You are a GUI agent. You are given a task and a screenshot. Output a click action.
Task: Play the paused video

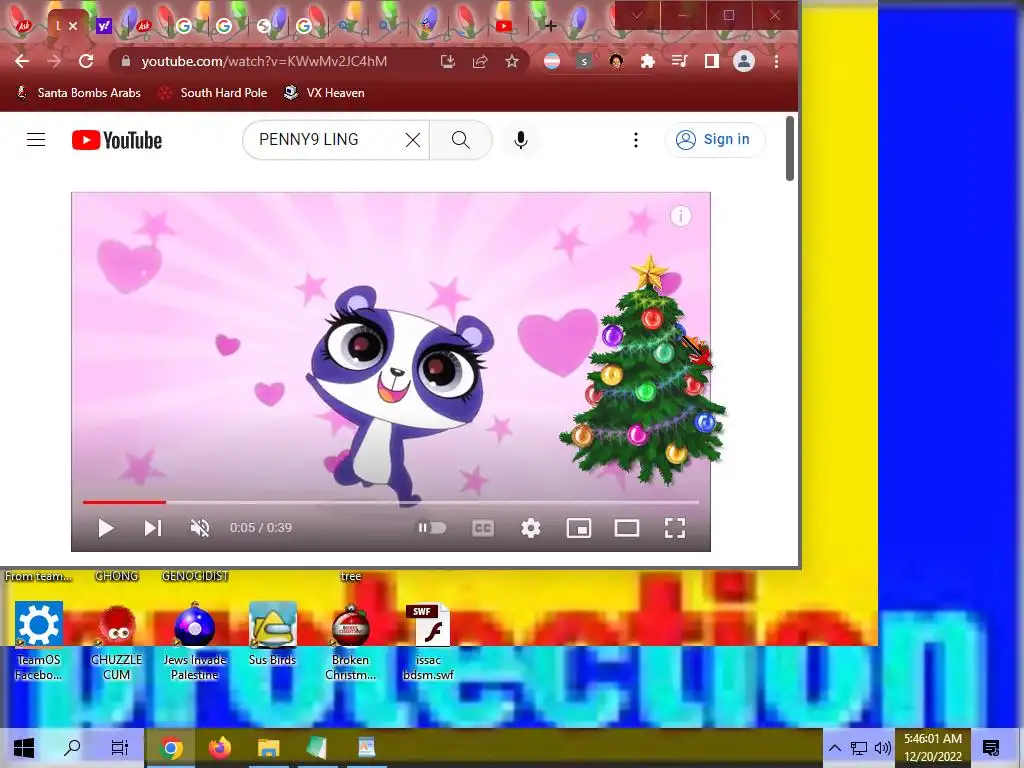106,528
